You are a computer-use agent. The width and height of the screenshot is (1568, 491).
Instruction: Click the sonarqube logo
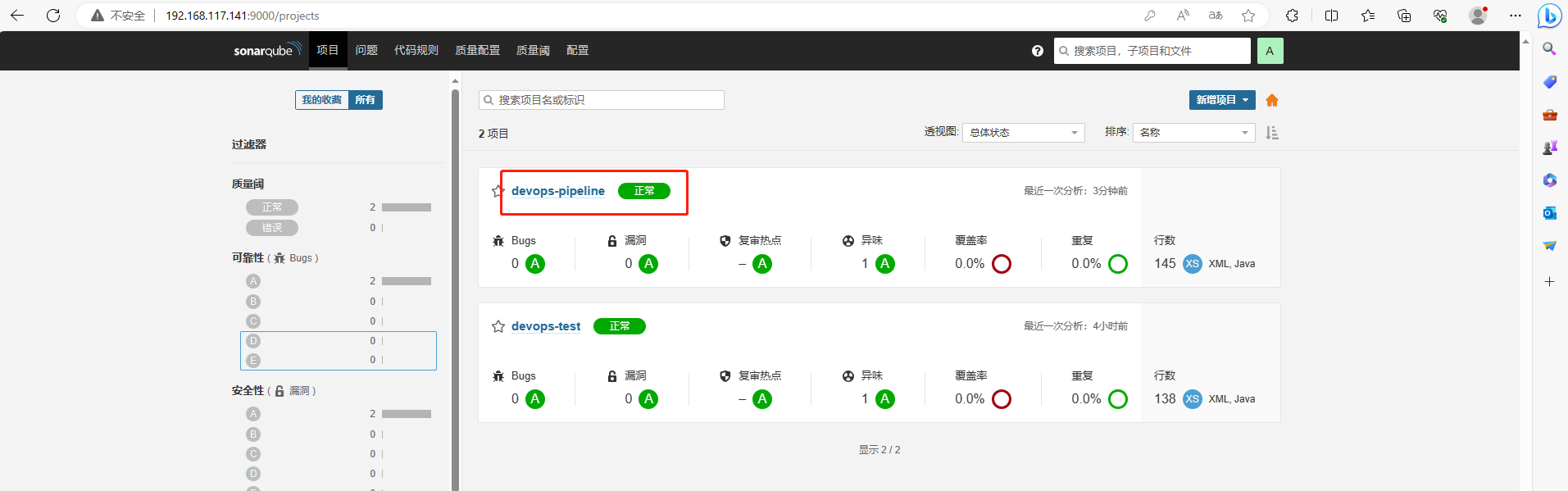click(267, 51)
